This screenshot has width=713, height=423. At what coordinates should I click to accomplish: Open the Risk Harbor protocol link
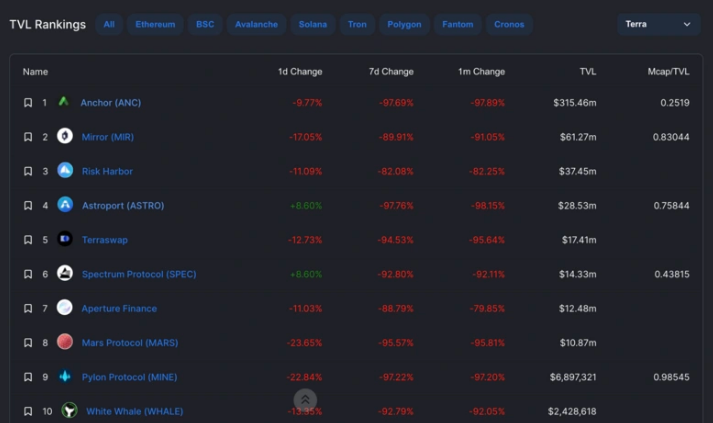(107, 171)
